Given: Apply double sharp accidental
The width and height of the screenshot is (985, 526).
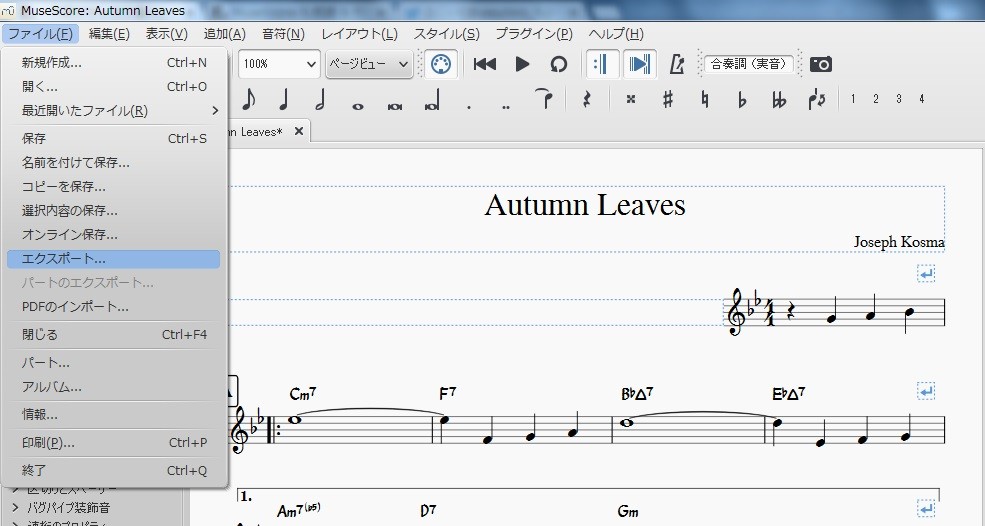Looking at the screenshot, I should click(631, 99).
